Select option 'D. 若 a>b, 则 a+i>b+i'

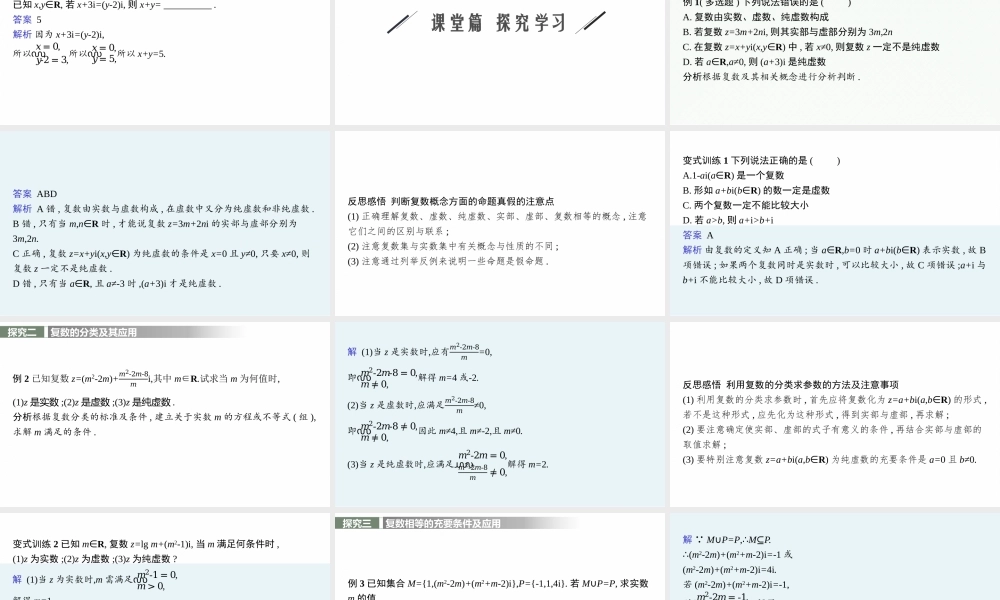click(728, 220)
